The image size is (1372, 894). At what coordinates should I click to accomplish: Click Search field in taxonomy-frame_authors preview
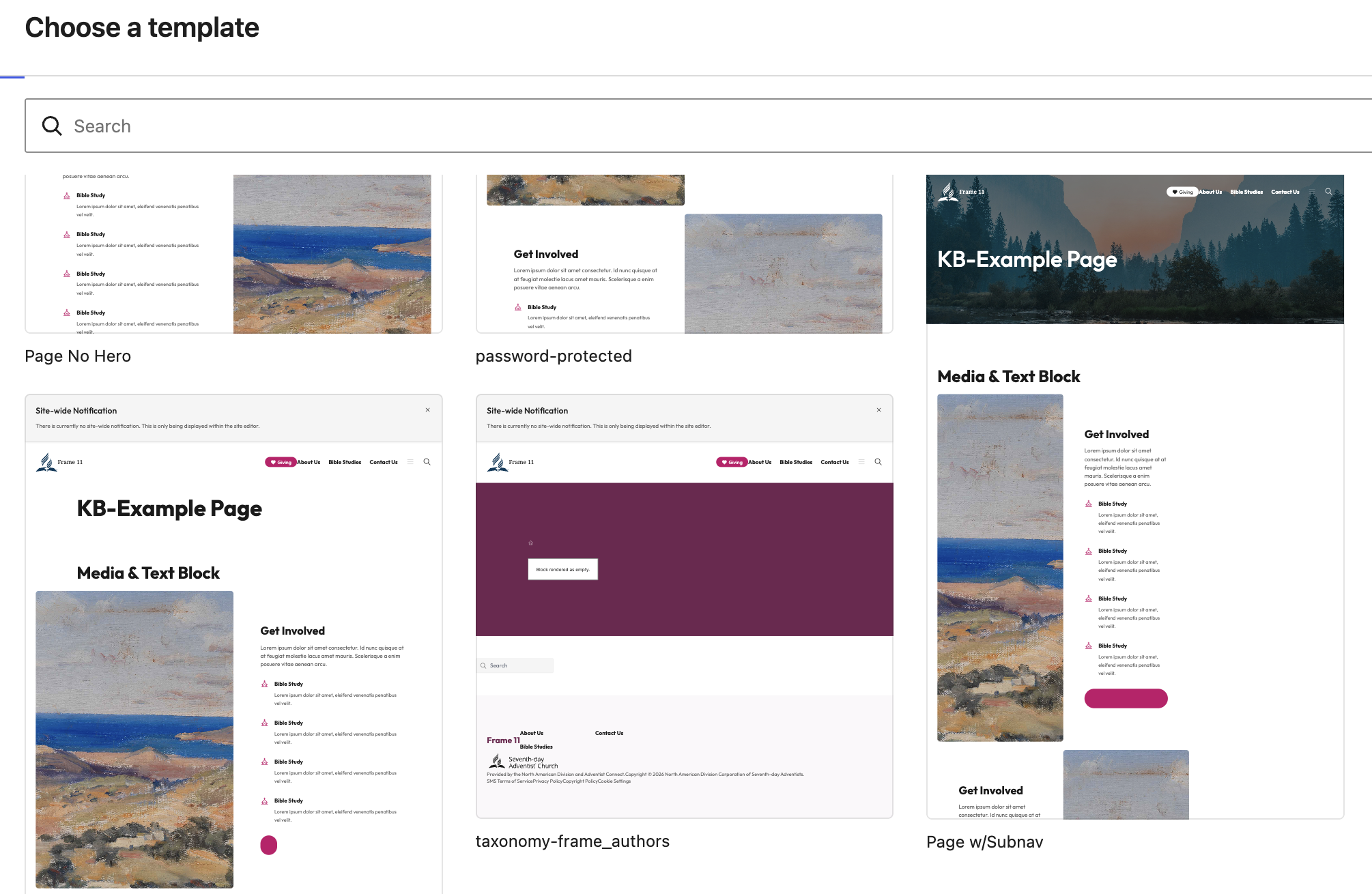[515, 665]
